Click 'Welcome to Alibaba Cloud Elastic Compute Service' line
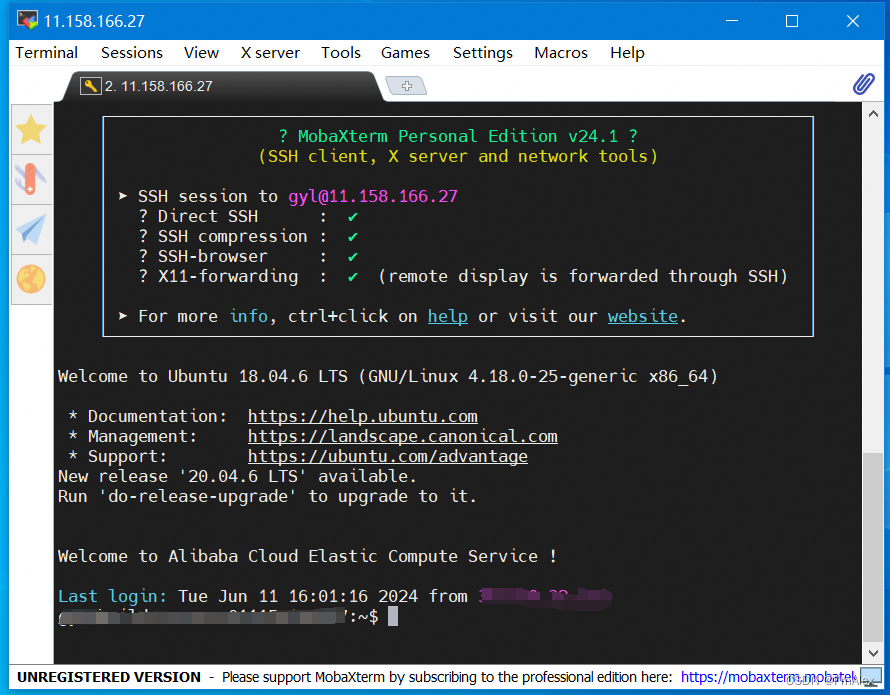 click(x=307, y=556)
